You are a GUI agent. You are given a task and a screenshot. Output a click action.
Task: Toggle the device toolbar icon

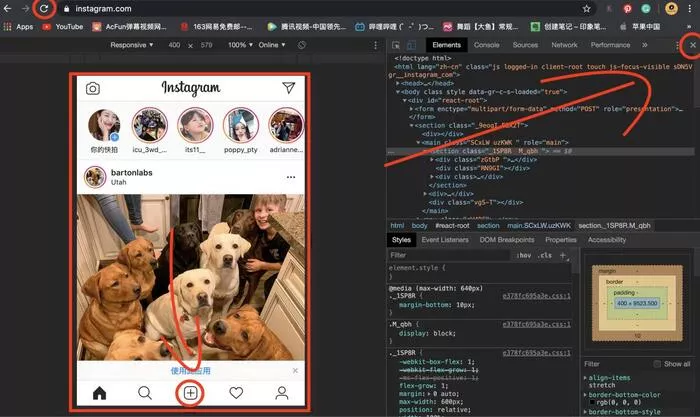[411, 45]
